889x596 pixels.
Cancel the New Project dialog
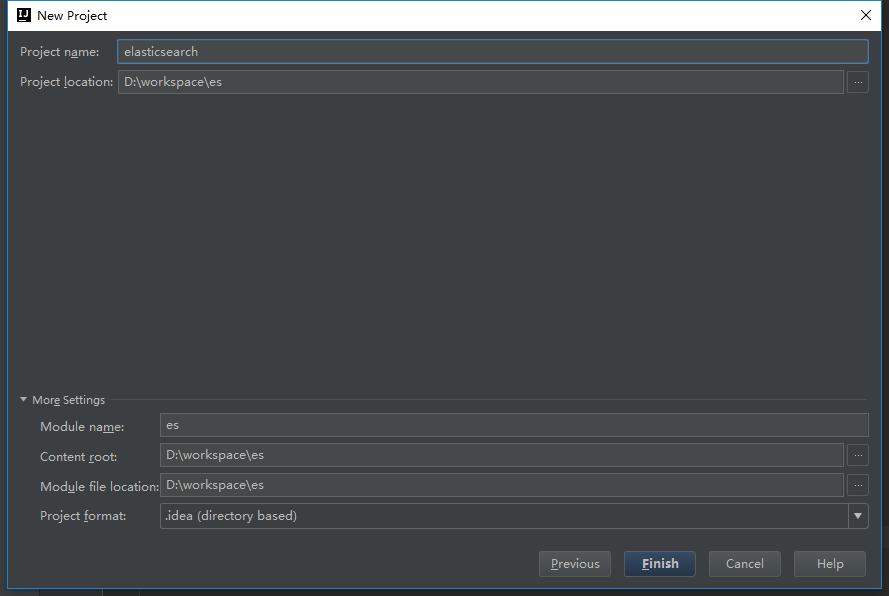[x=744, y=564]
